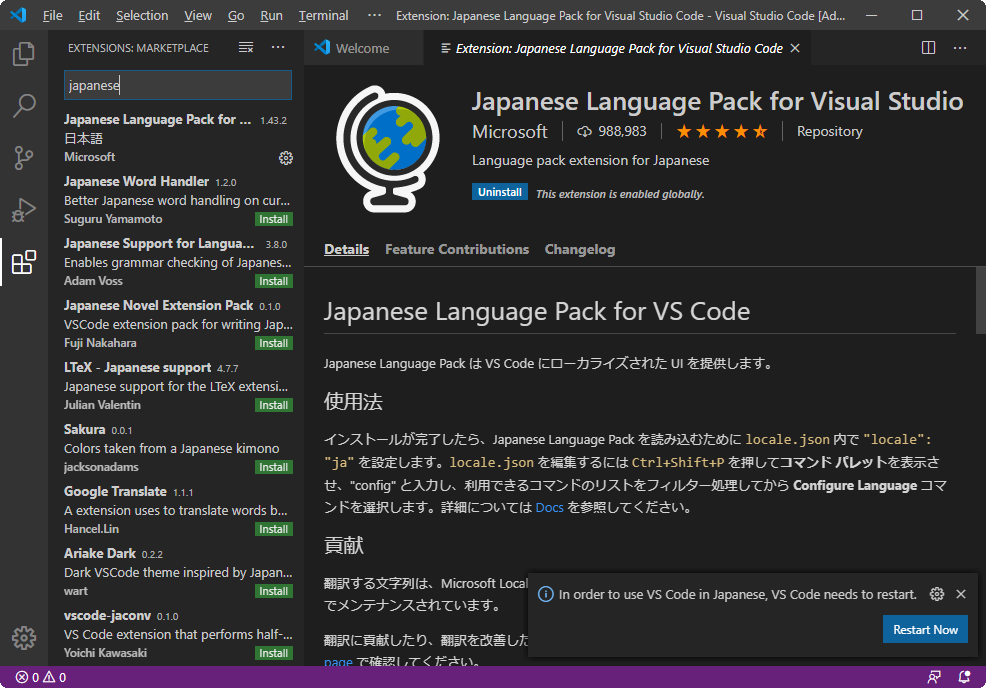
Task: Open the Go menu
Action: tap(236, 15)
